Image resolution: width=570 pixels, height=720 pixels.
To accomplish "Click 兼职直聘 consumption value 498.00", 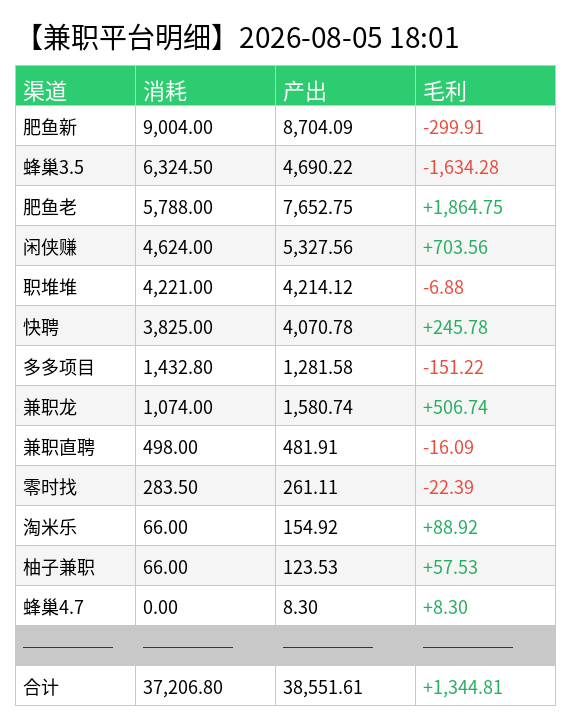I will click(x=170, y=447).
